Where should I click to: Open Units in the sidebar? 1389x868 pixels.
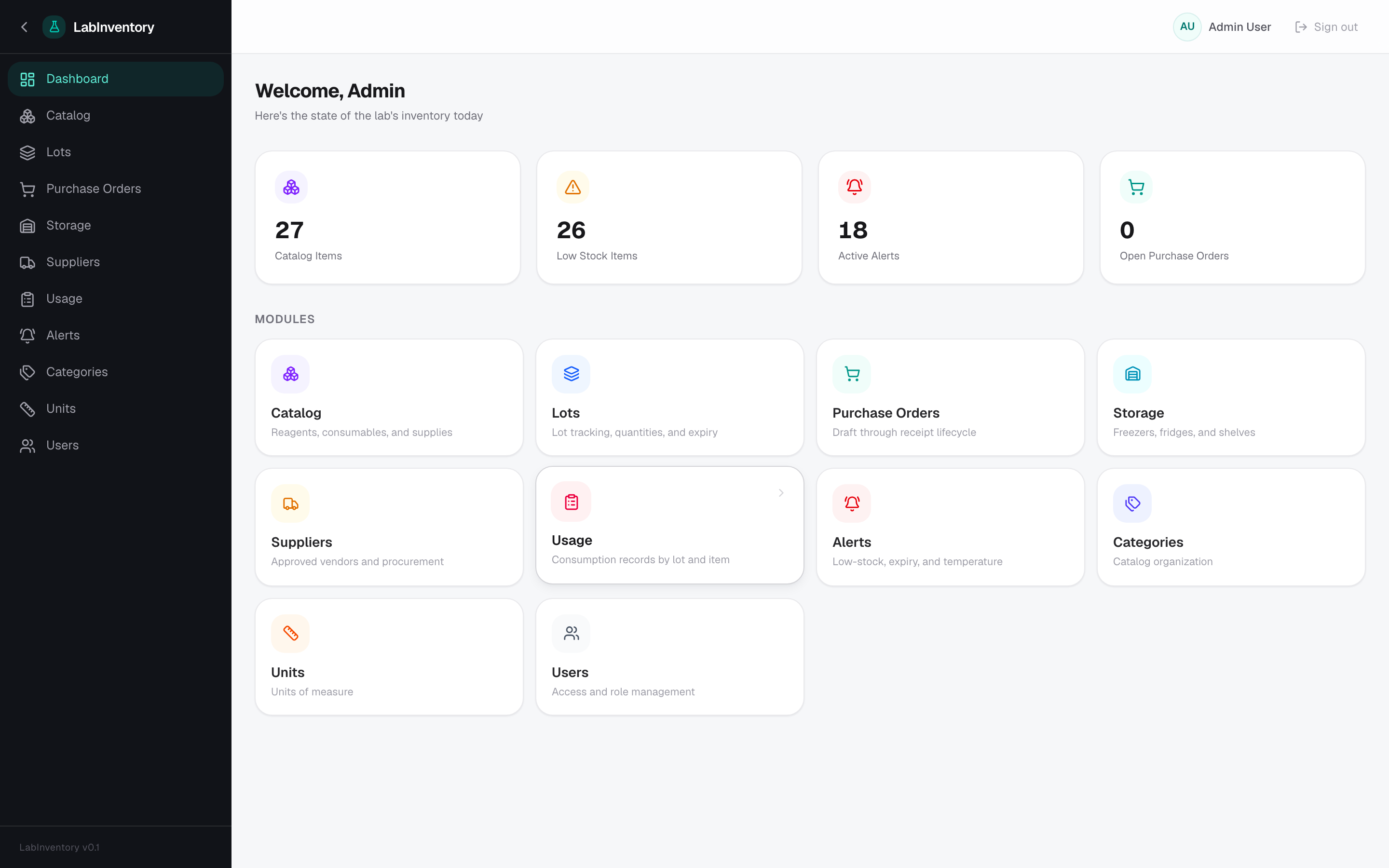pyautogui.click(x=115, y=409)
